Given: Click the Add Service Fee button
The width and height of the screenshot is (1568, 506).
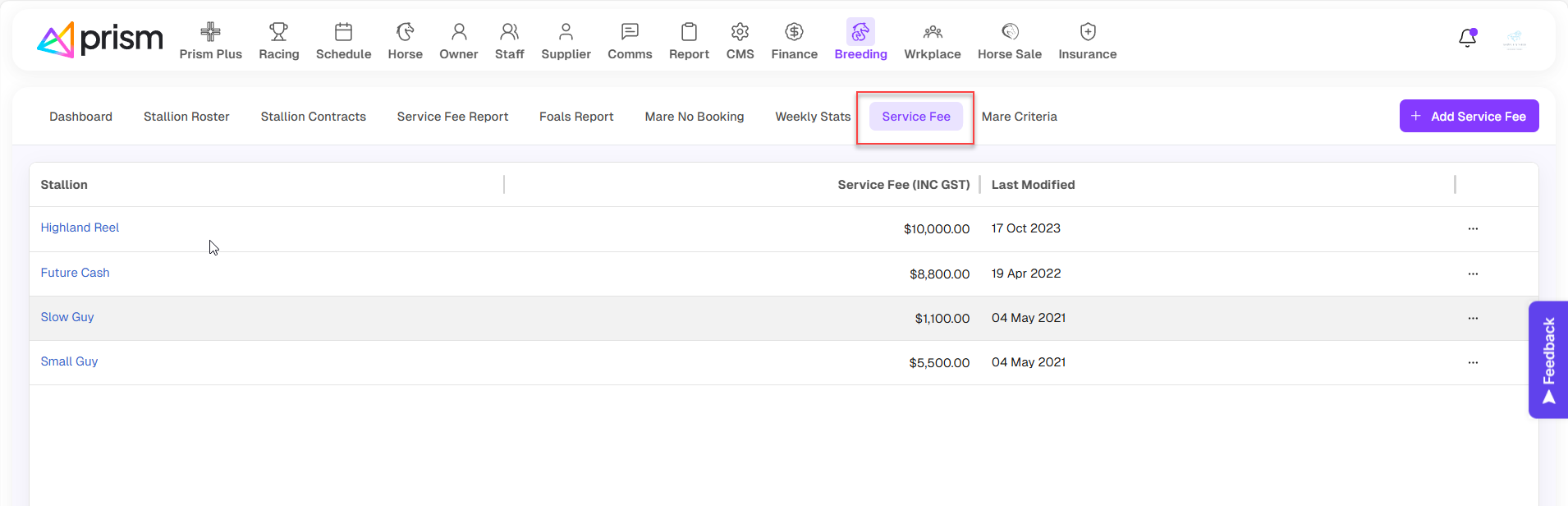Looking at the screenshot, I should [1468, 117].
